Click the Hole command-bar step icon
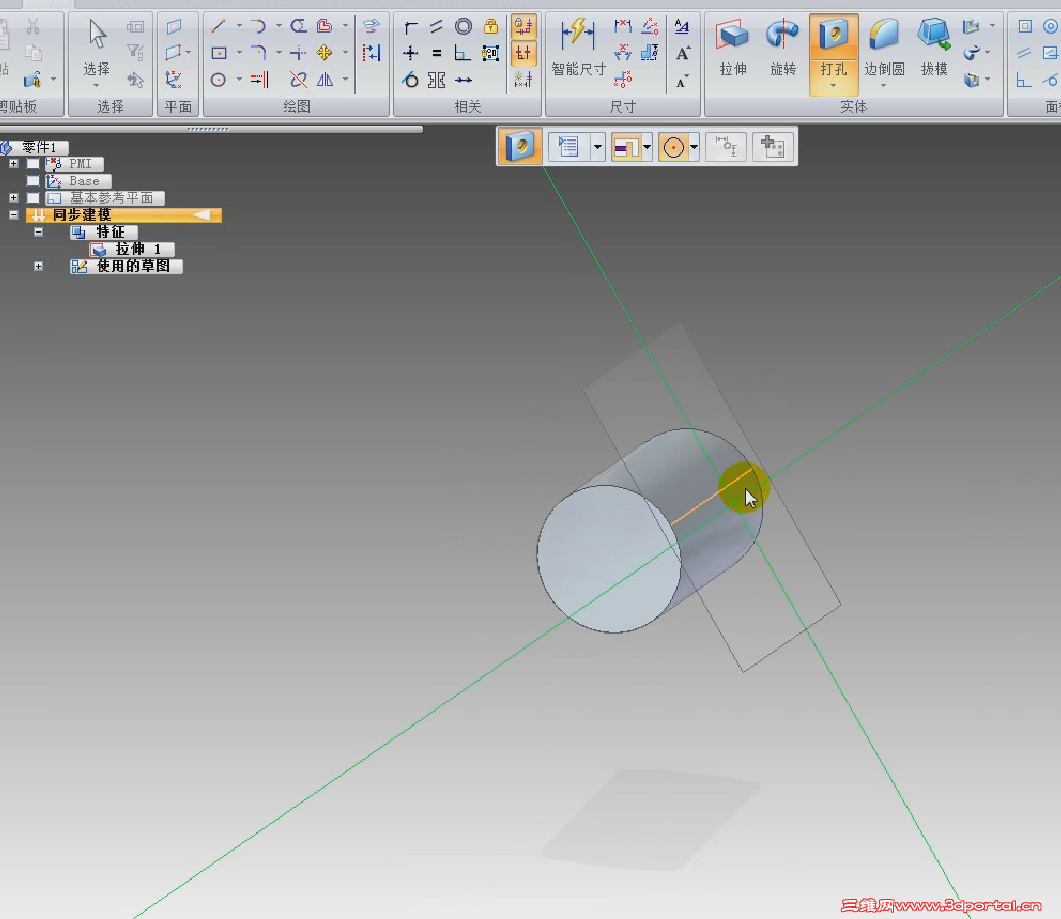The image size is (1061, 919). click(x=520, y=146)
